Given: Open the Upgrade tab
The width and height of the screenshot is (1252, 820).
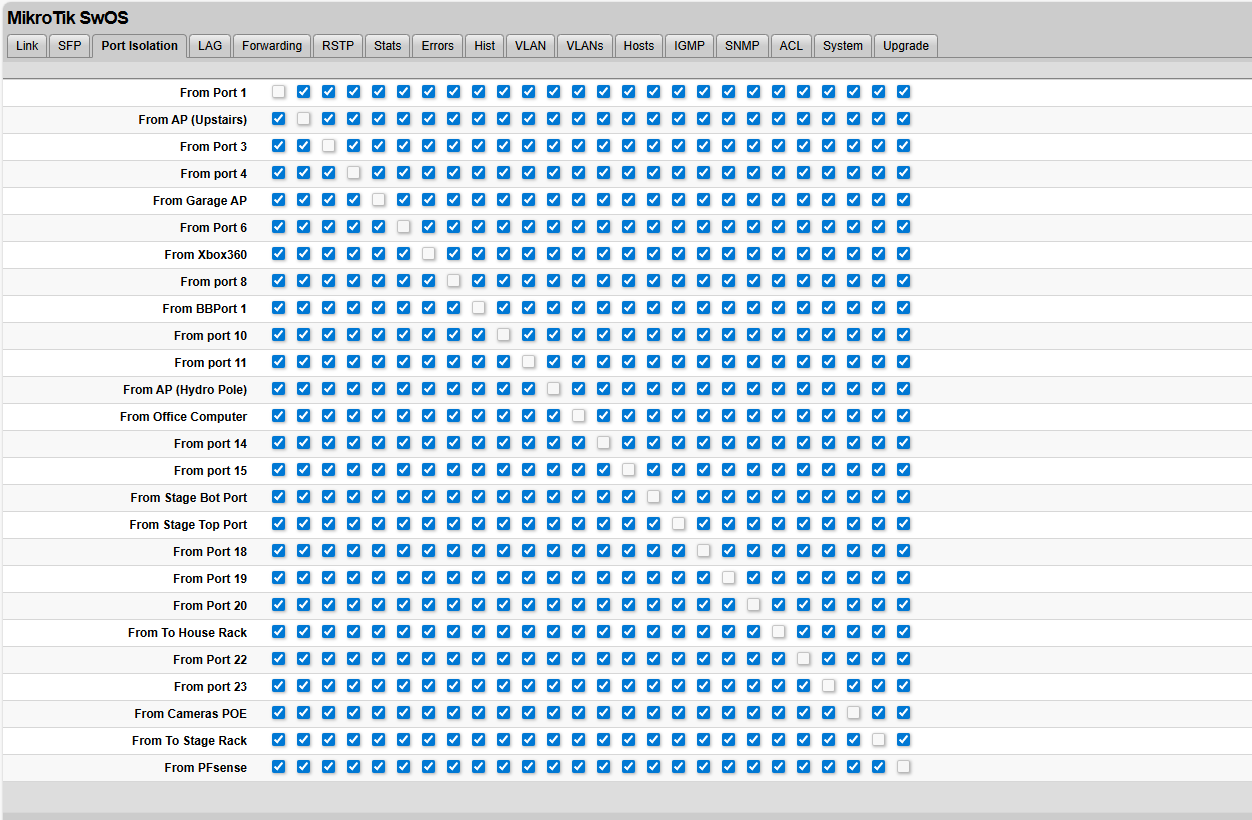Looking at the screenshot, I should pyautogui.click(x=906, y=46).
